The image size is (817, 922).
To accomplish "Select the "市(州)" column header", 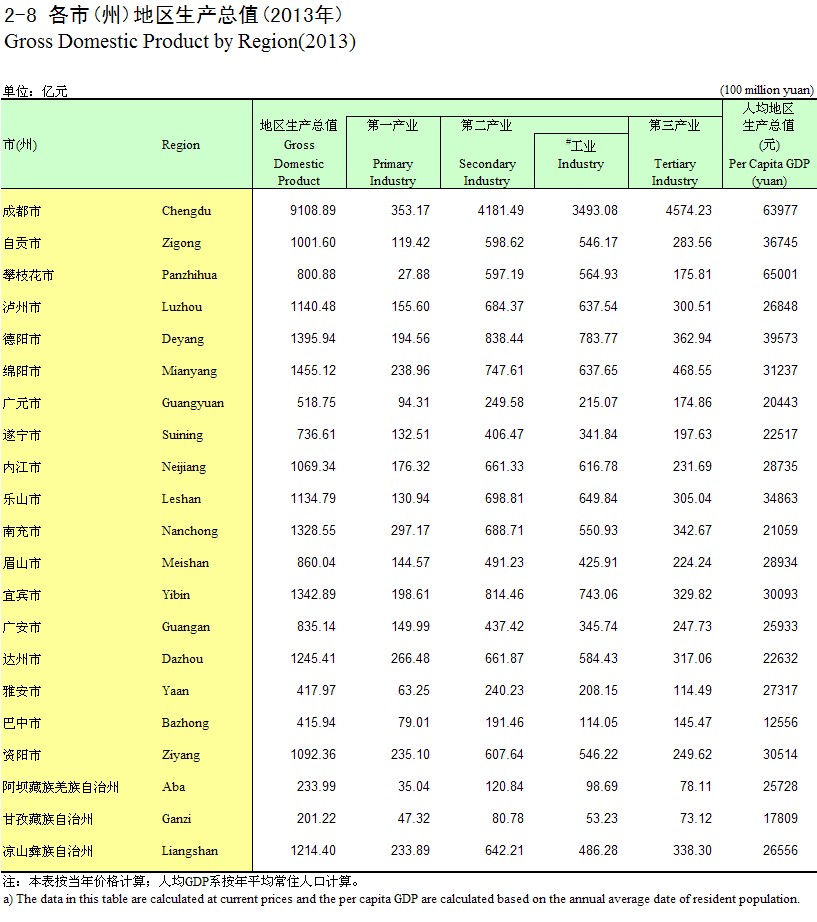I will click(x=20, y=145).
